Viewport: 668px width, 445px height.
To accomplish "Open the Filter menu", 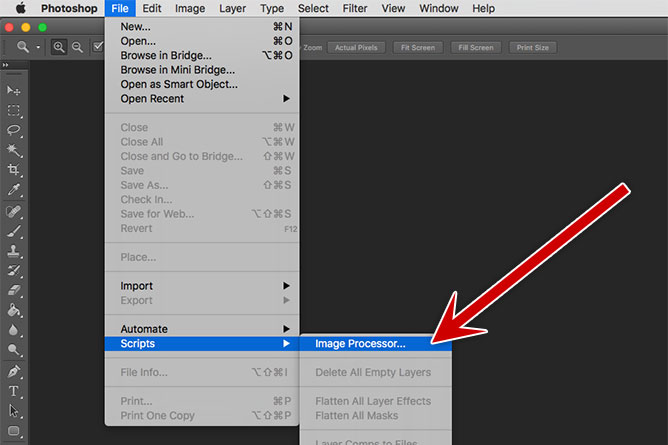I will point(355,9).
